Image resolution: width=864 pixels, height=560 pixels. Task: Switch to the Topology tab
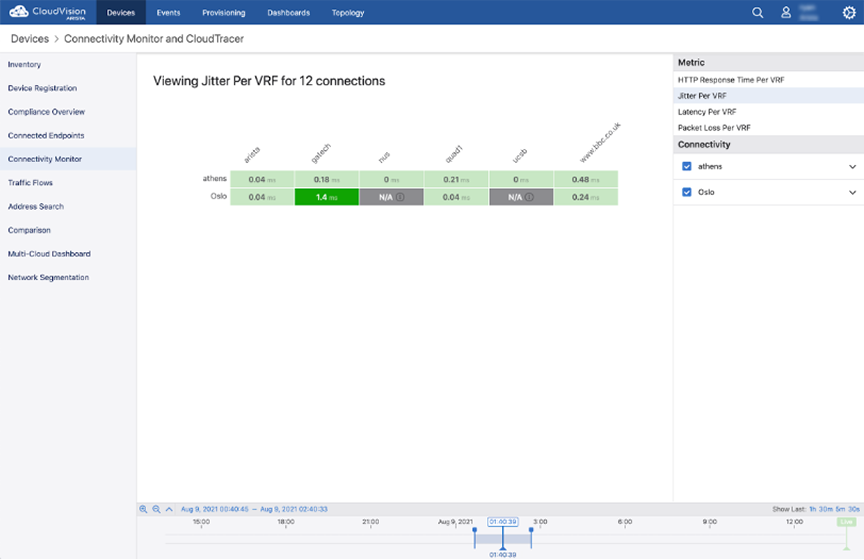pos(348,12)
